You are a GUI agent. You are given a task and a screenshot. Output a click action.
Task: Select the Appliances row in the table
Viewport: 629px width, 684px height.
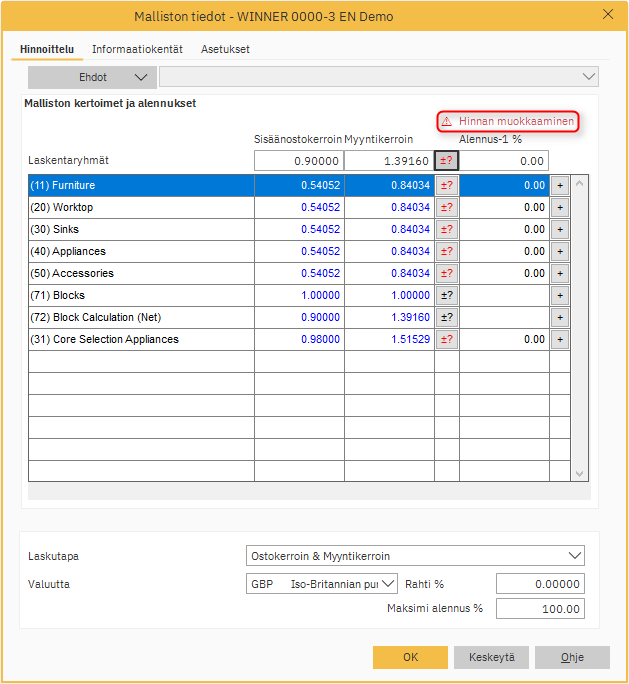[140, 251]
